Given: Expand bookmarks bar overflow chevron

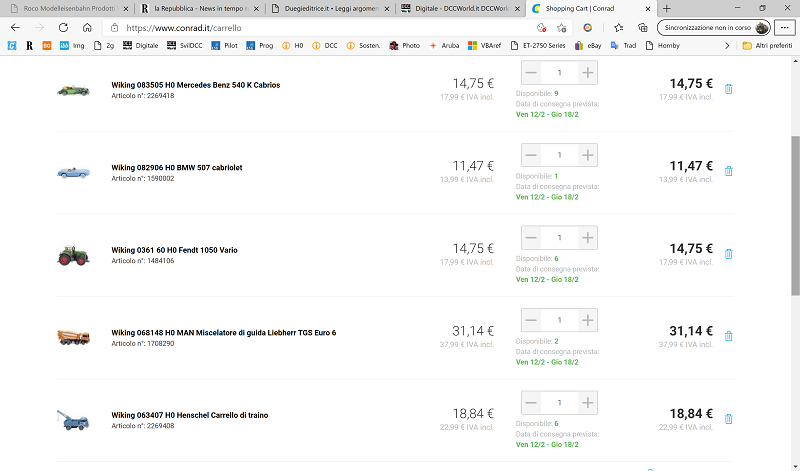Looking at the screenshot, I should [x=727, y=46].
